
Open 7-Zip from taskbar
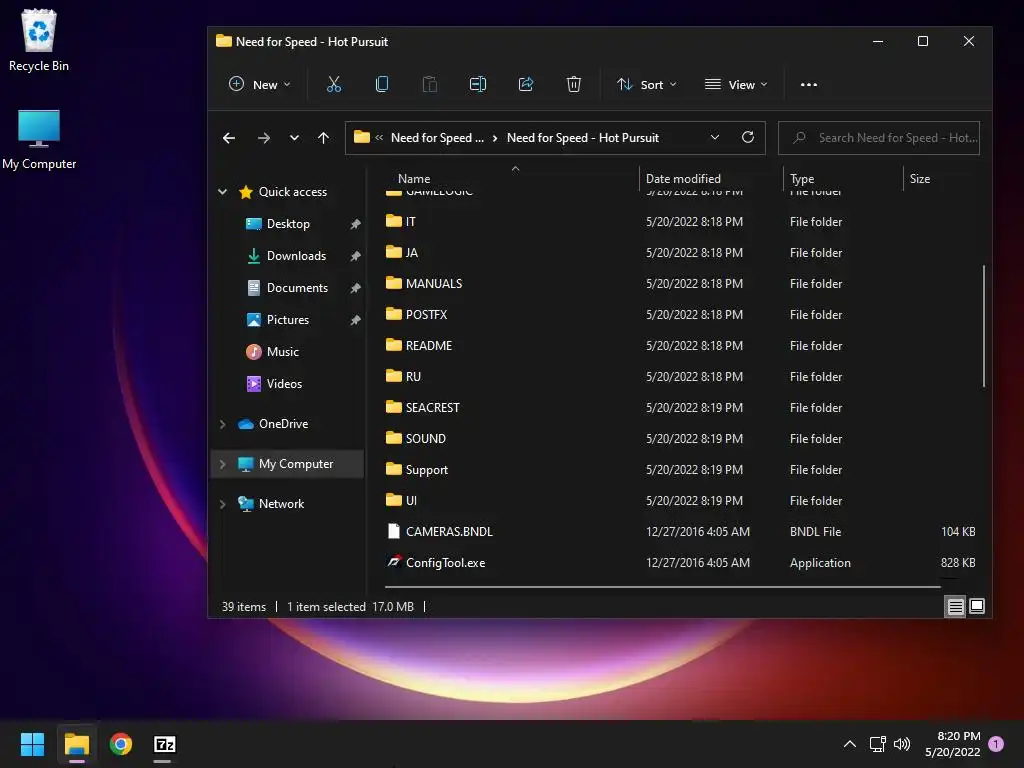(165, 744)
